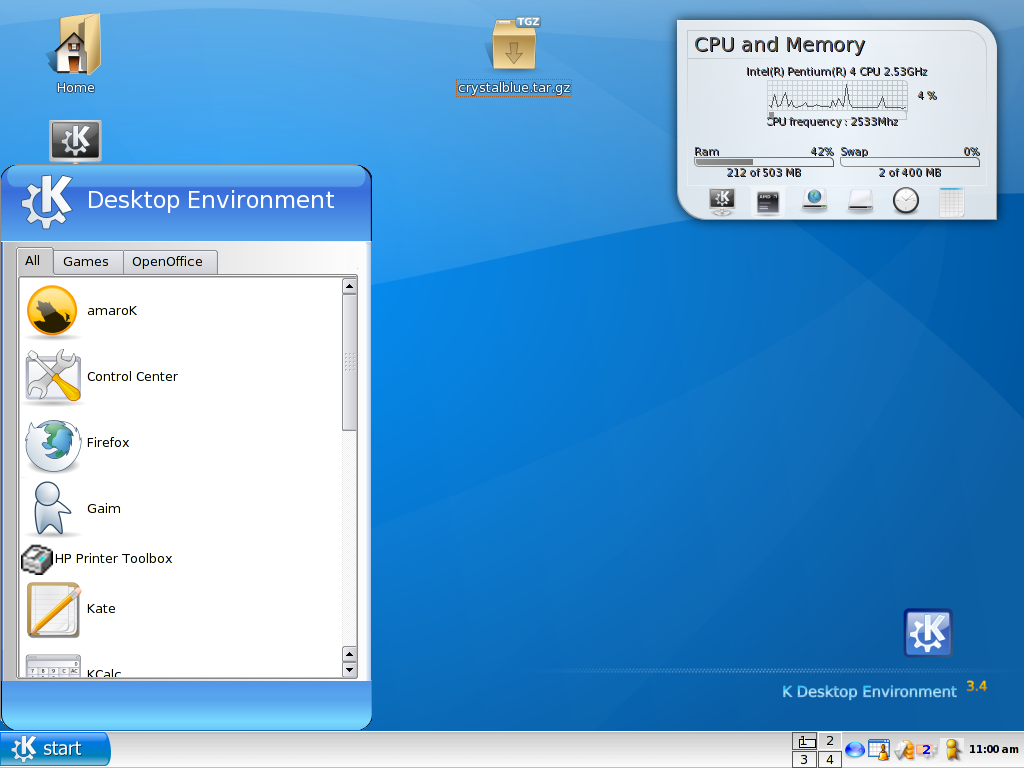The image size is (1024, 768).
Task: Select the network drive globe icon
Action: 814,199
